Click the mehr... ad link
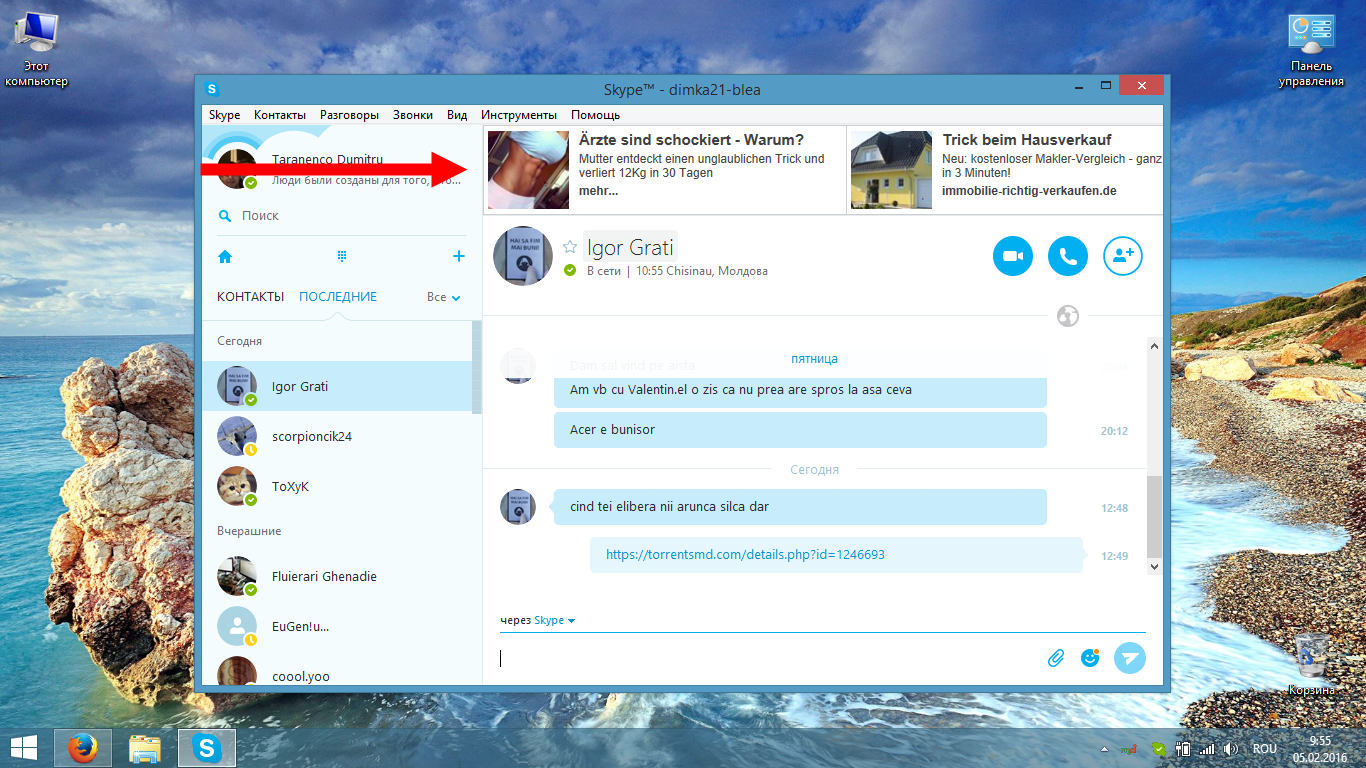 pos(598,190)
